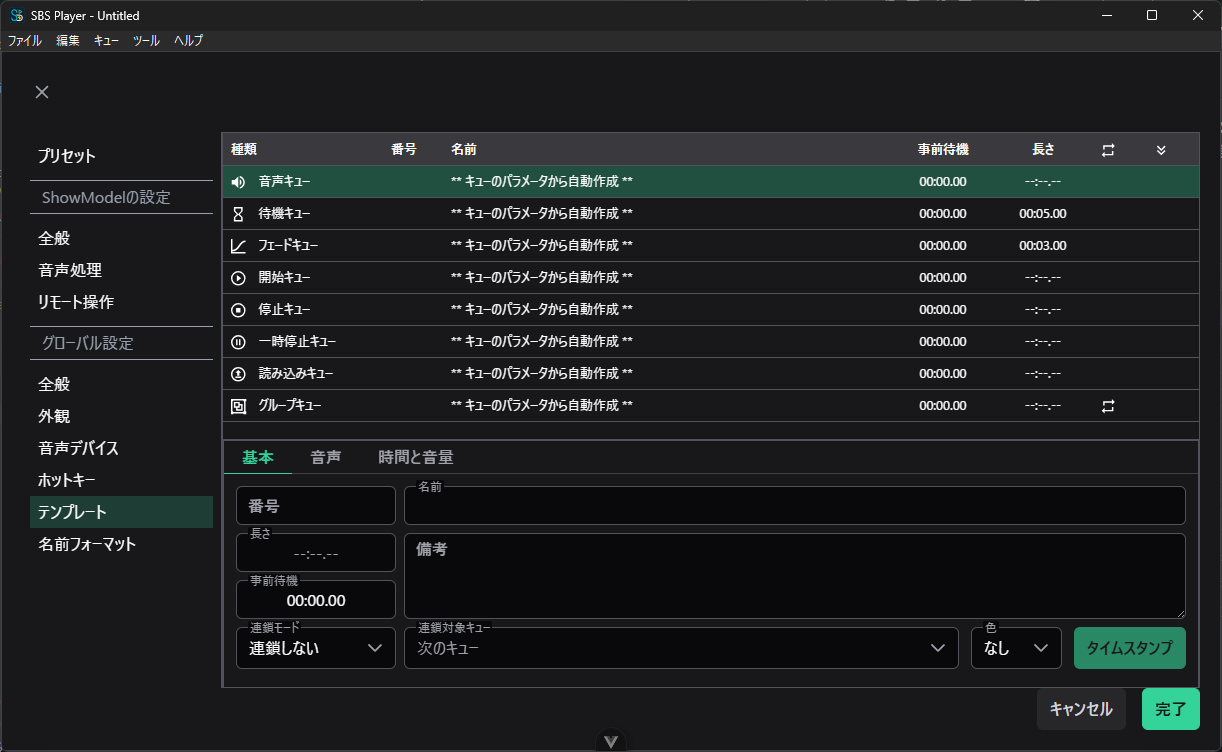1222x752 pixels.
Task: Click 種類 column header
Action: 244,150
